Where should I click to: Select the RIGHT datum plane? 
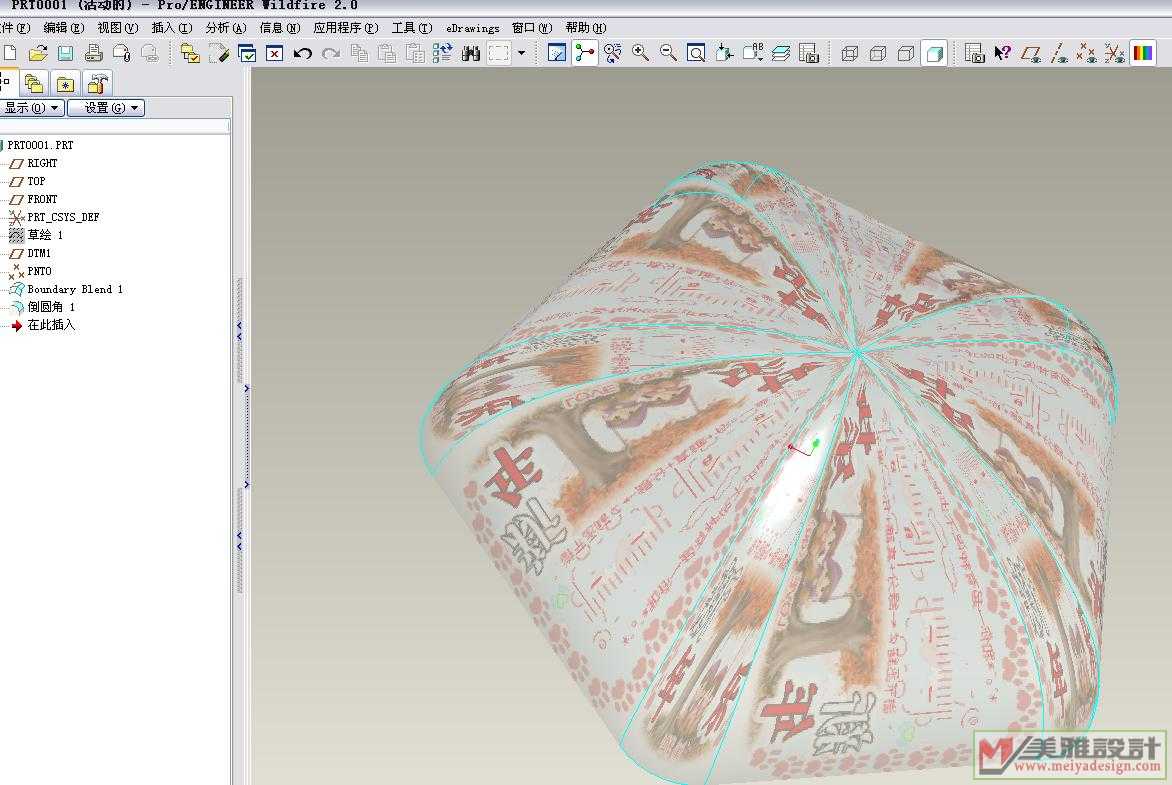pyautogui.click(x=42, y=163)
